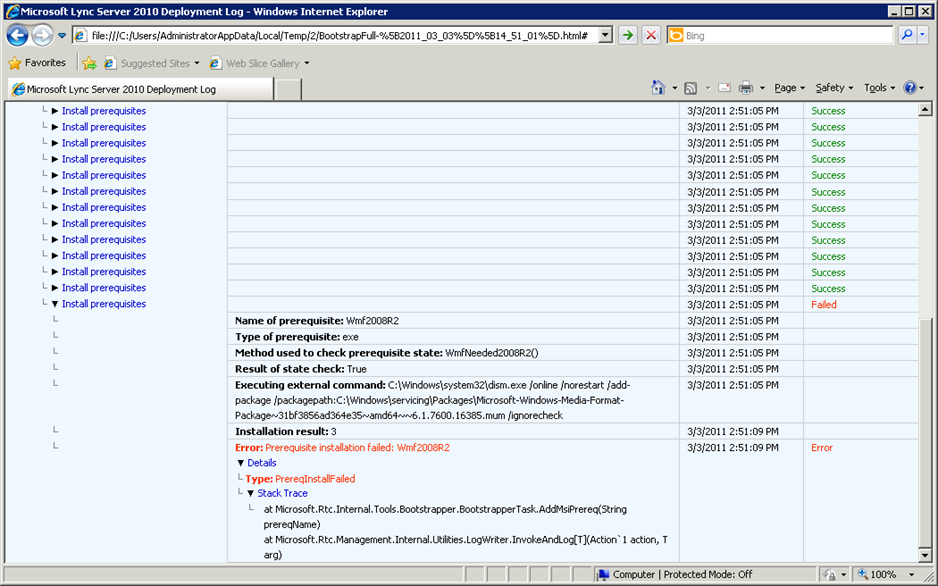This screenshot has width=938, height=586.
Task: Collapse the Details triangle
Action: pos(240,463)
